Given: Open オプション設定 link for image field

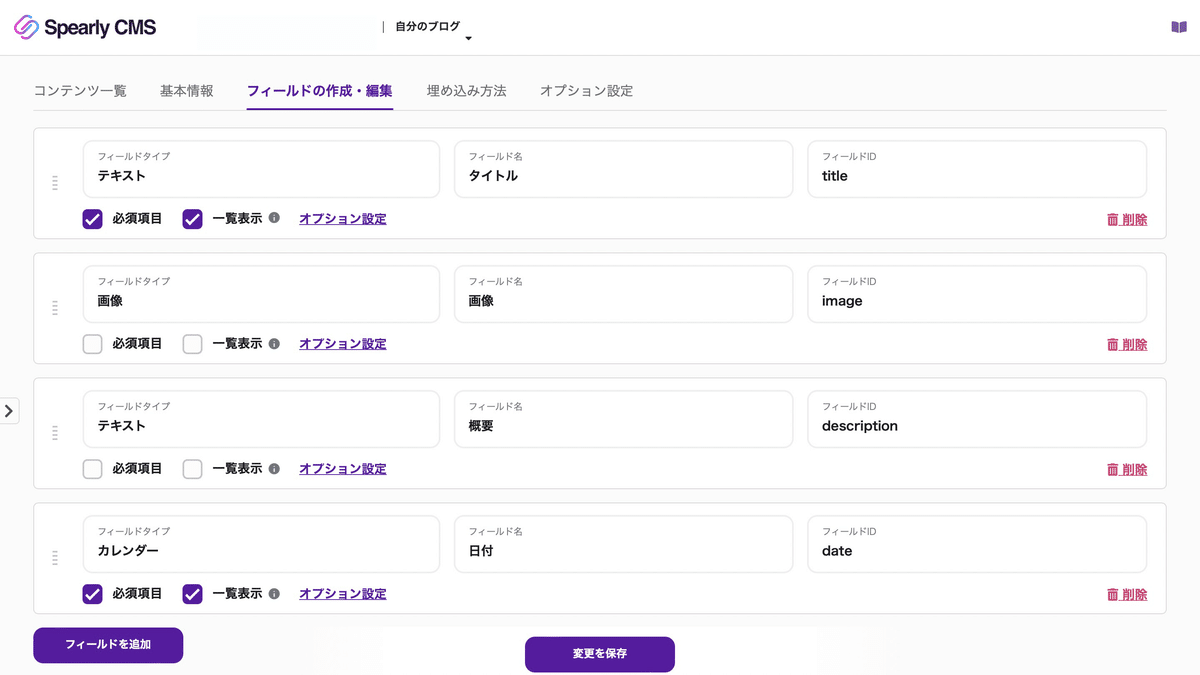Looking at the screenshot, I should (343, 343).
